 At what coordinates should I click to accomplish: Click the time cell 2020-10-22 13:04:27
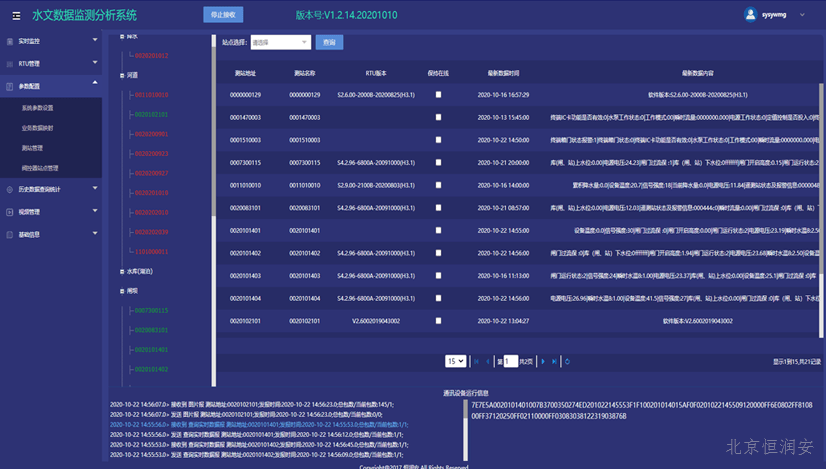[504, 321]
